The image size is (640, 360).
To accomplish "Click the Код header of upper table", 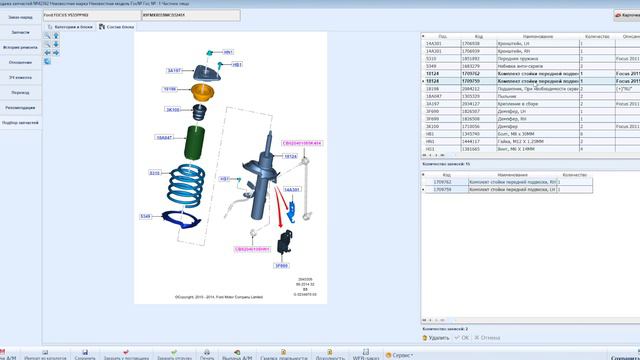I will pyautogui.click(x=479, y=36).
